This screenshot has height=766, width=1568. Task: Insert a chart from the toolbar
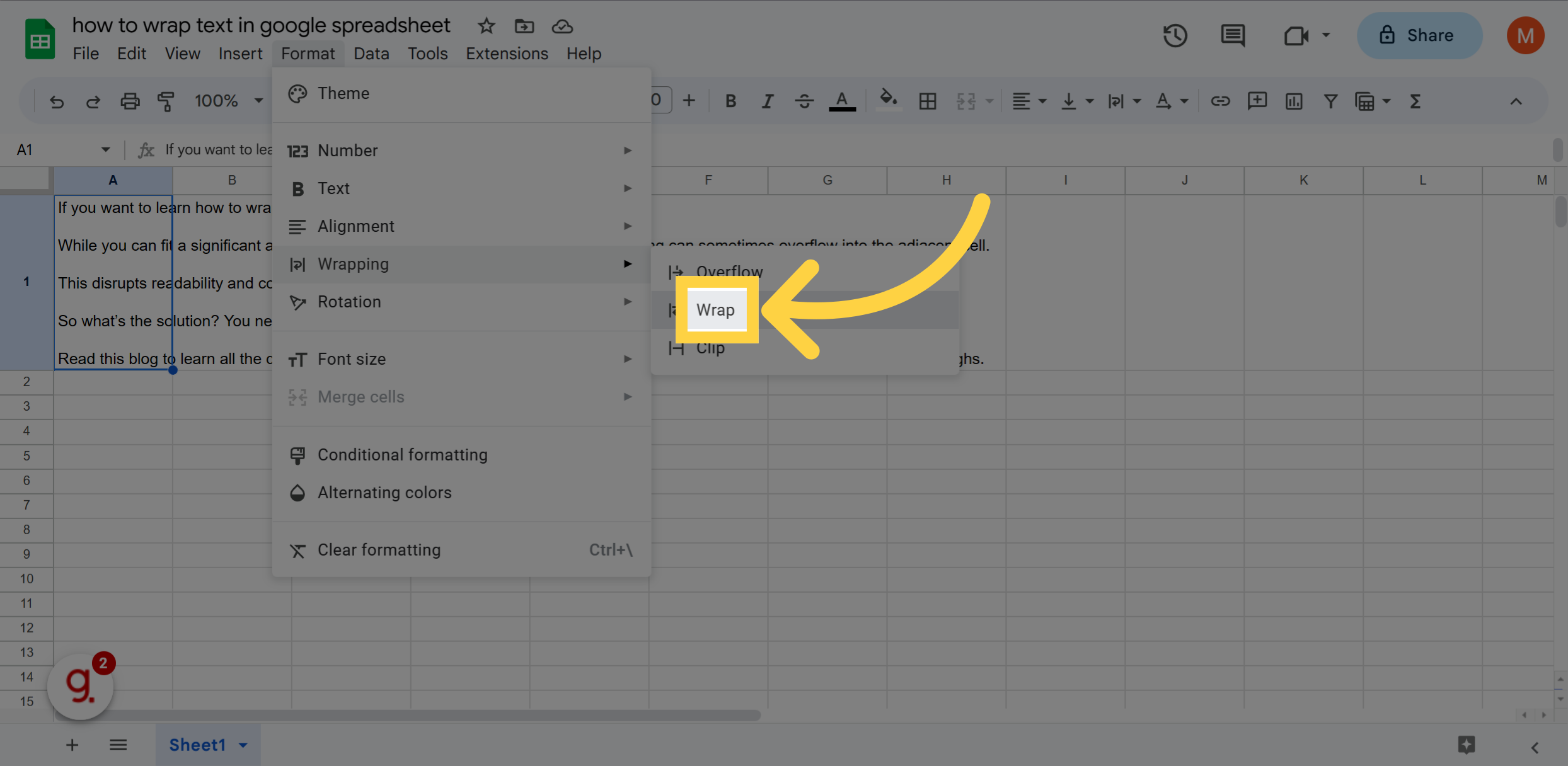point(1293,101)
